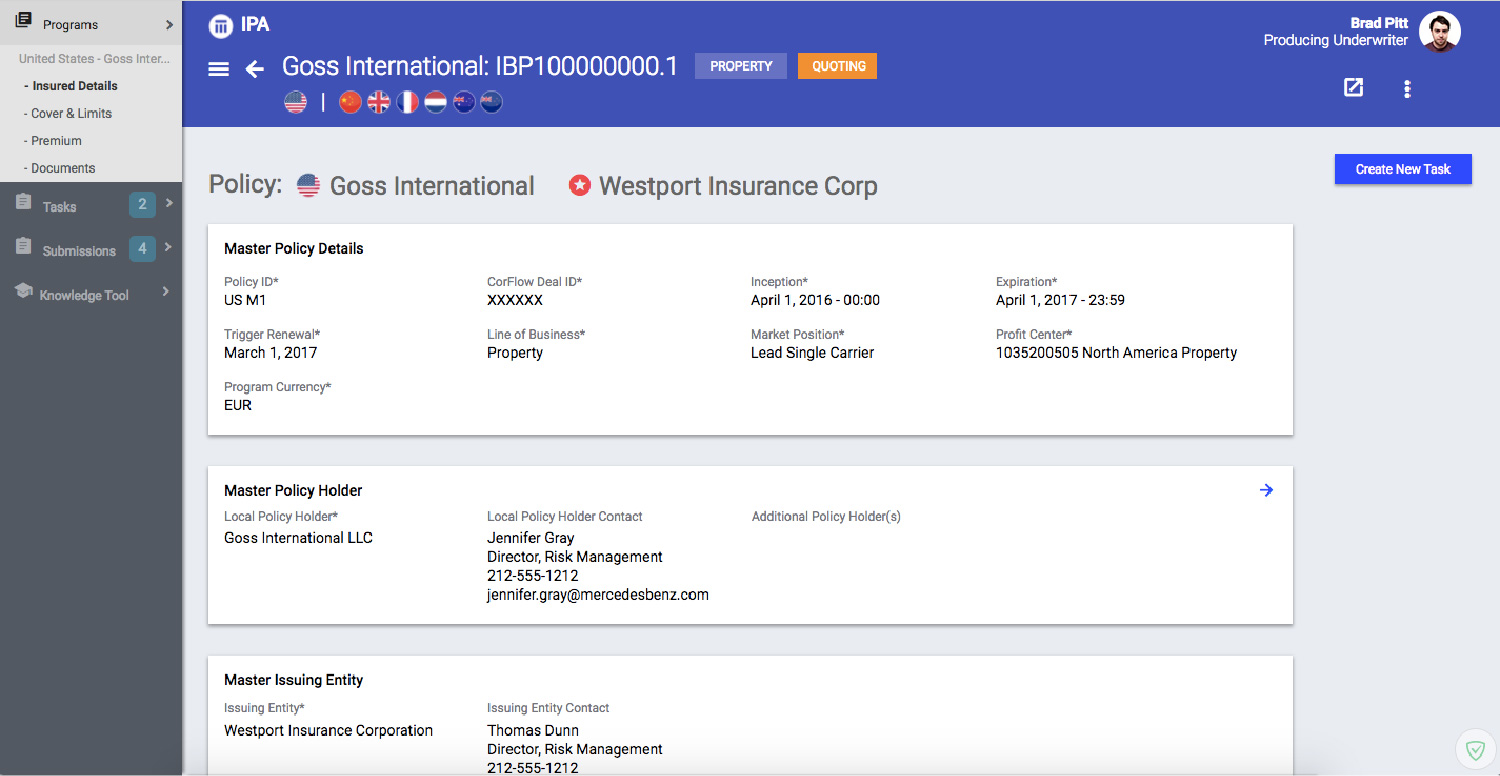Screen dimensions: 1500x776
Task: Expand the Knowledge Tool chevron
Action: point(166,292)
